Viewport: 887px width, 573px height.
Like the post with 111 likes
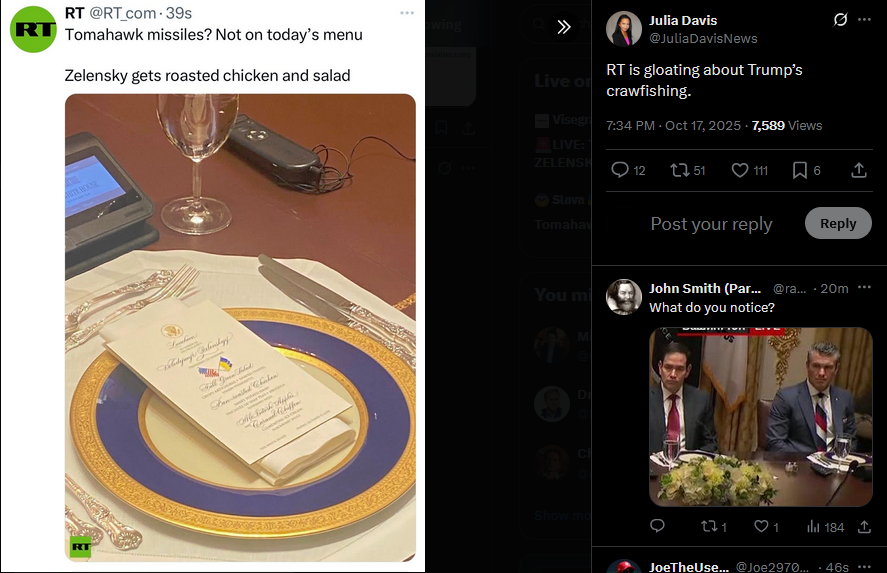click(x=749, y=170)
